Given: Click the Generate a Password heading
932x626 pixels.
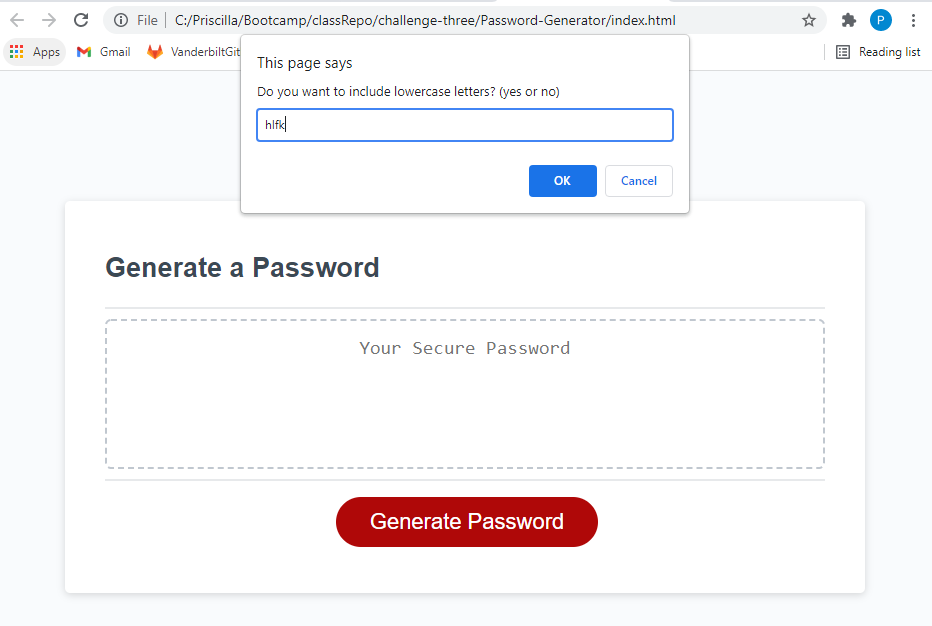Looking at the screenshot, I should [x=241, y=267].
